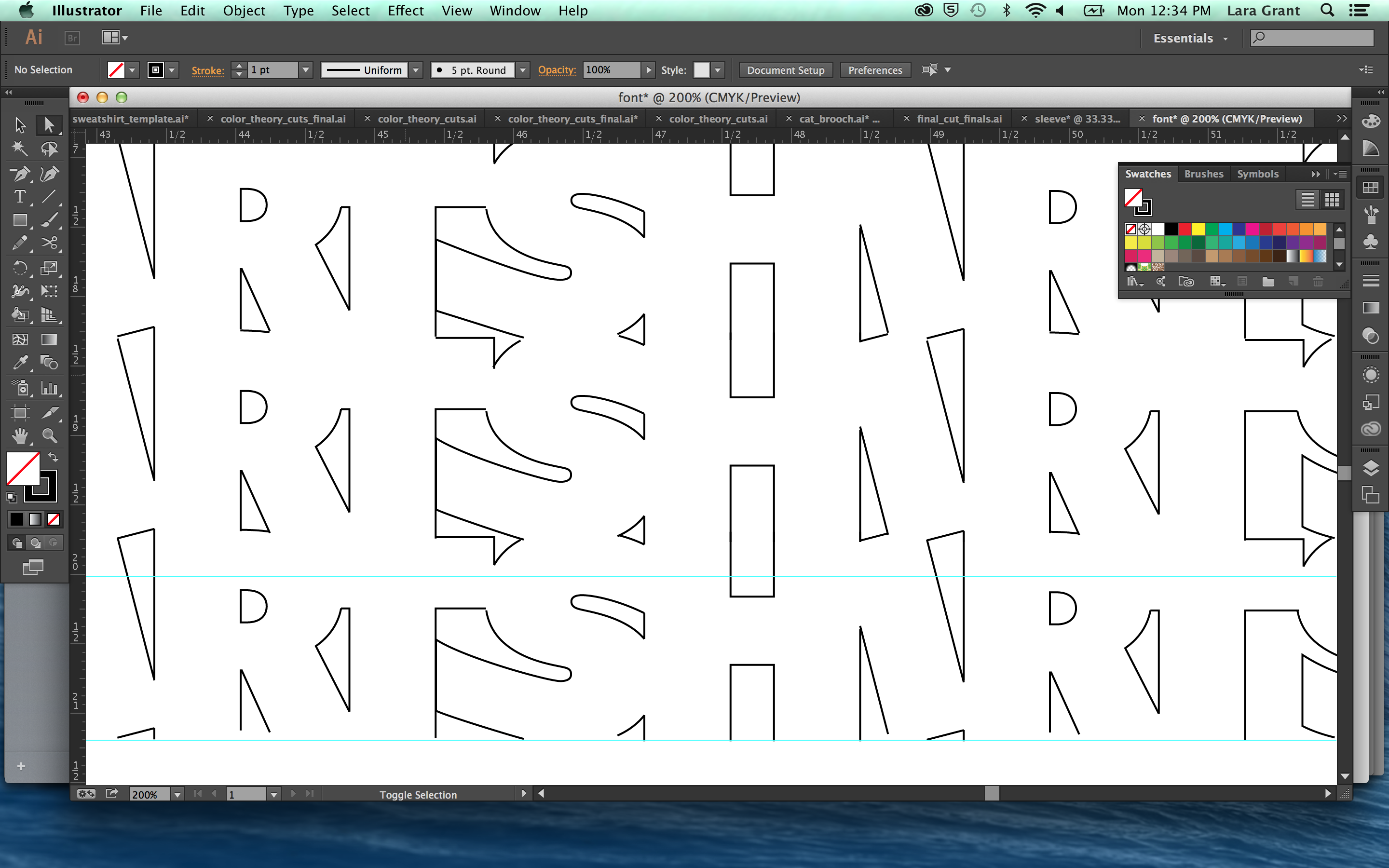Open the stroke color dropdown arrow

(x=172, y=70)
